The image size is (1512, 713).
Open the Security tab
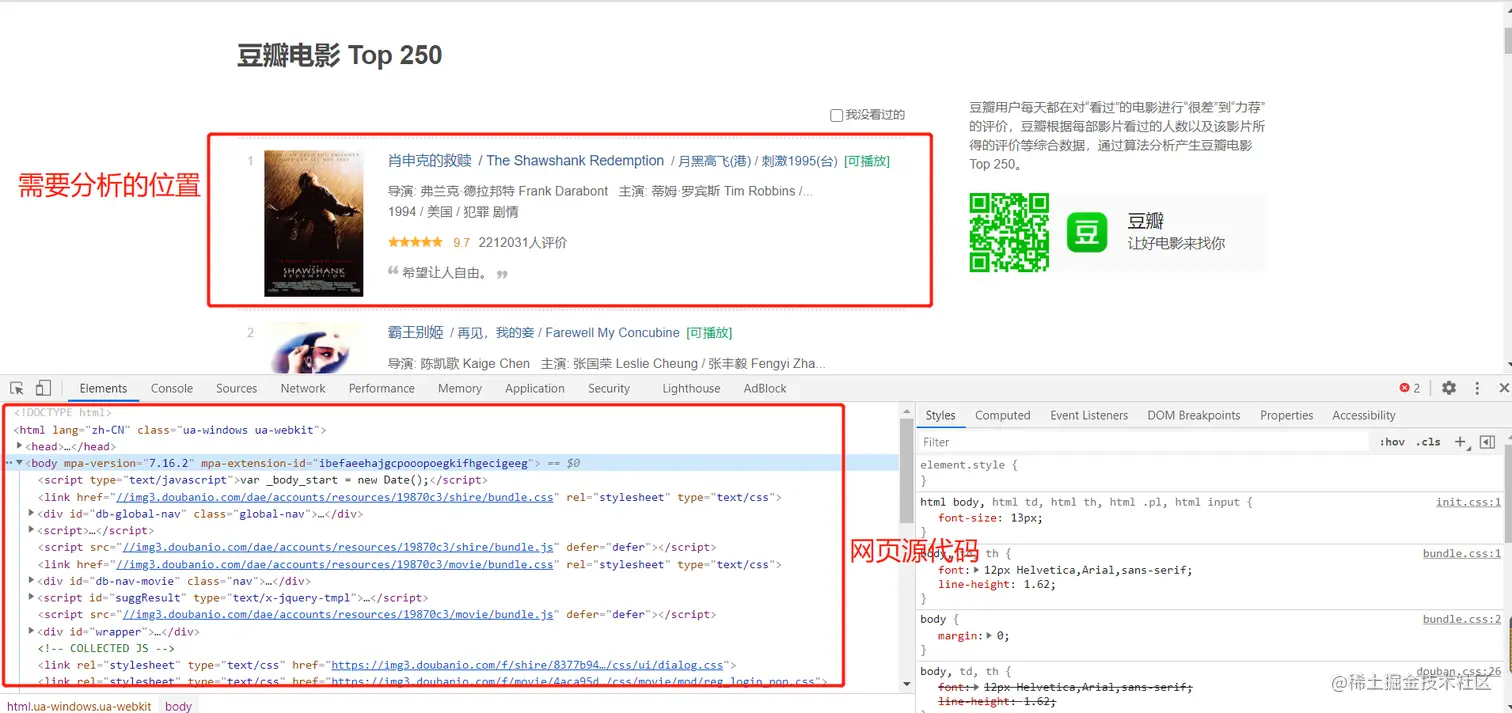(x=609, y=388)
